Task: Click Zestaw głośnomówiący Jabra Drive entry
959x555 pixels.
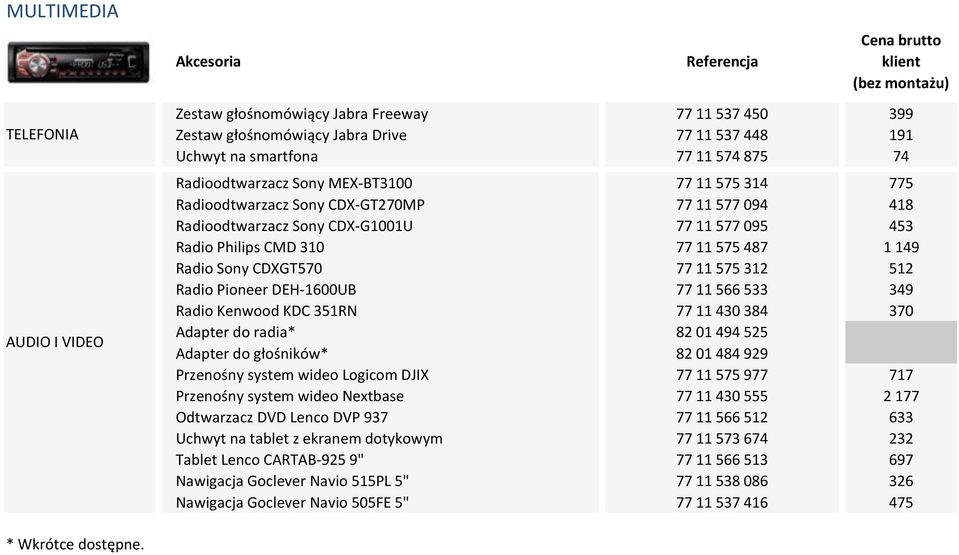Action: coord(291,135)
